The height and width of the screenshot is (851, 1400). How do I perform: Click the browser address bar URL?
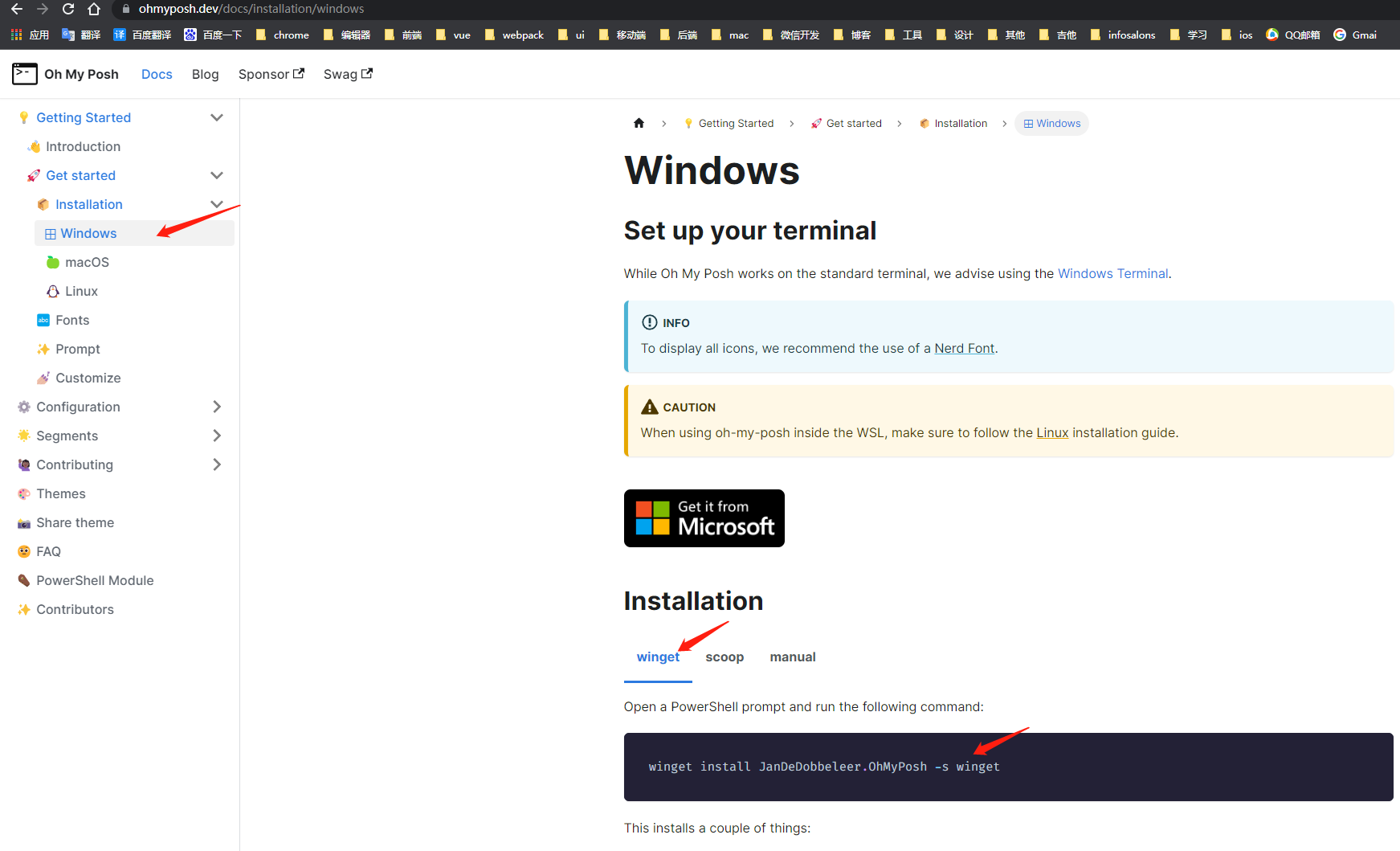click(x=251, y=9)
